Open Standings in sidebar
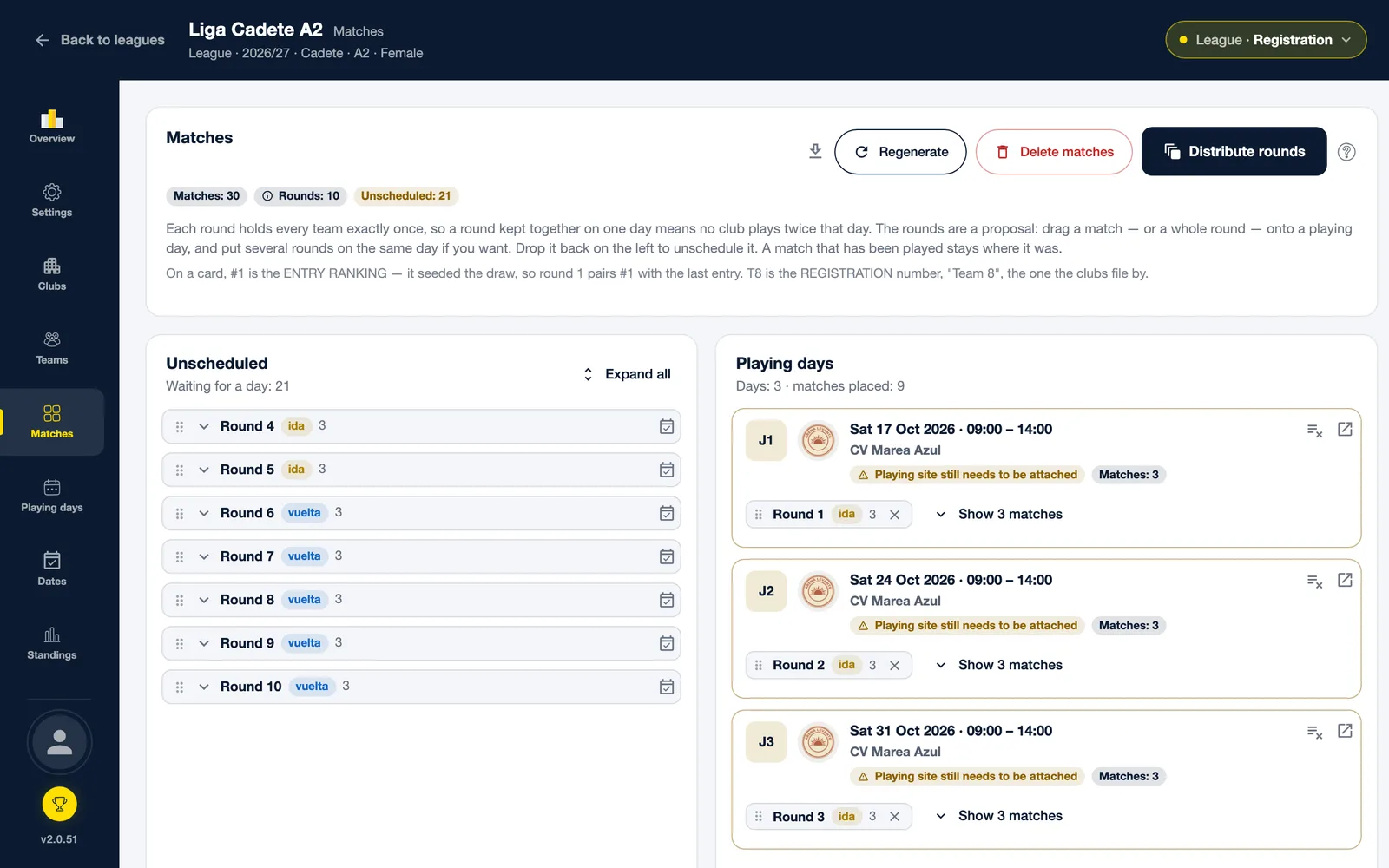 (52, 643)
